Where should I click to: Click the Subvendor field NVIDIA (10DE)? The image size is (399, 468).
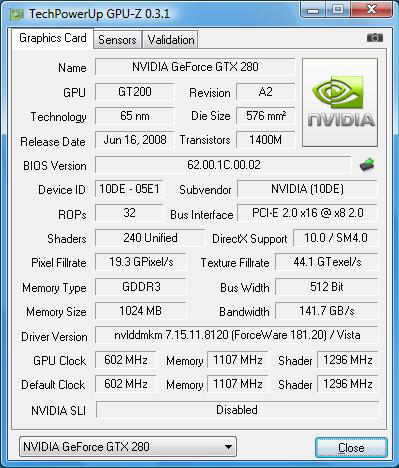[x=307, y=189]
